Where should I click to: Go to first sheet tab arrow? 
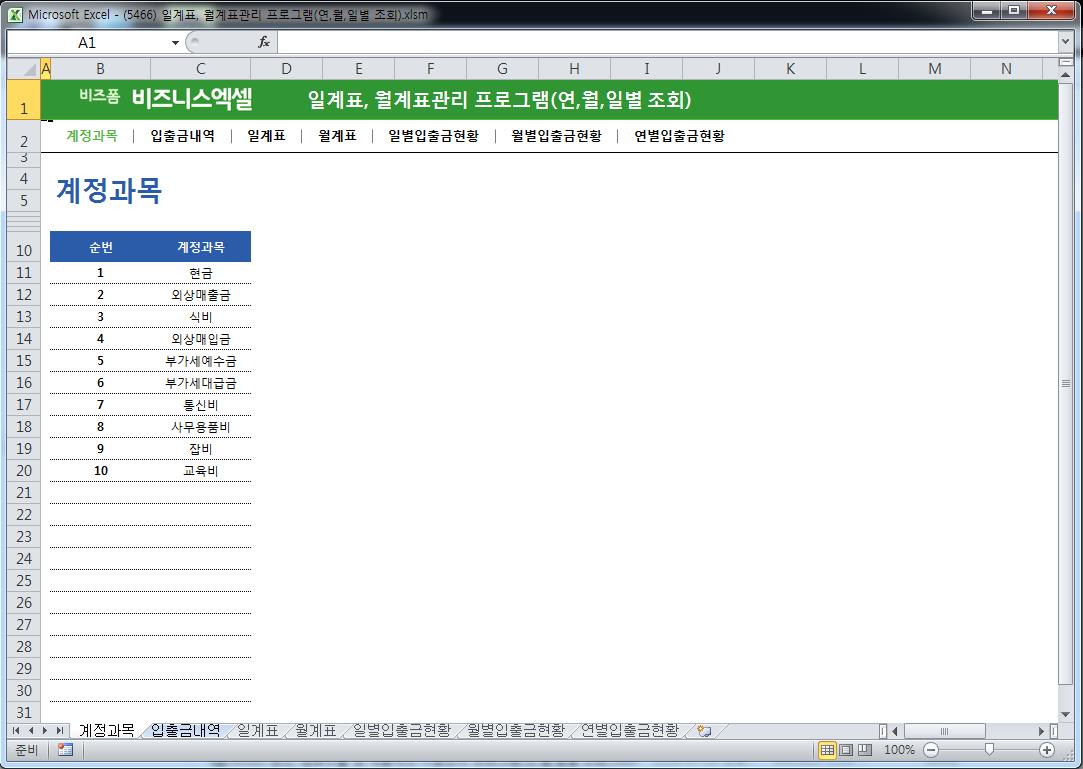16,730
